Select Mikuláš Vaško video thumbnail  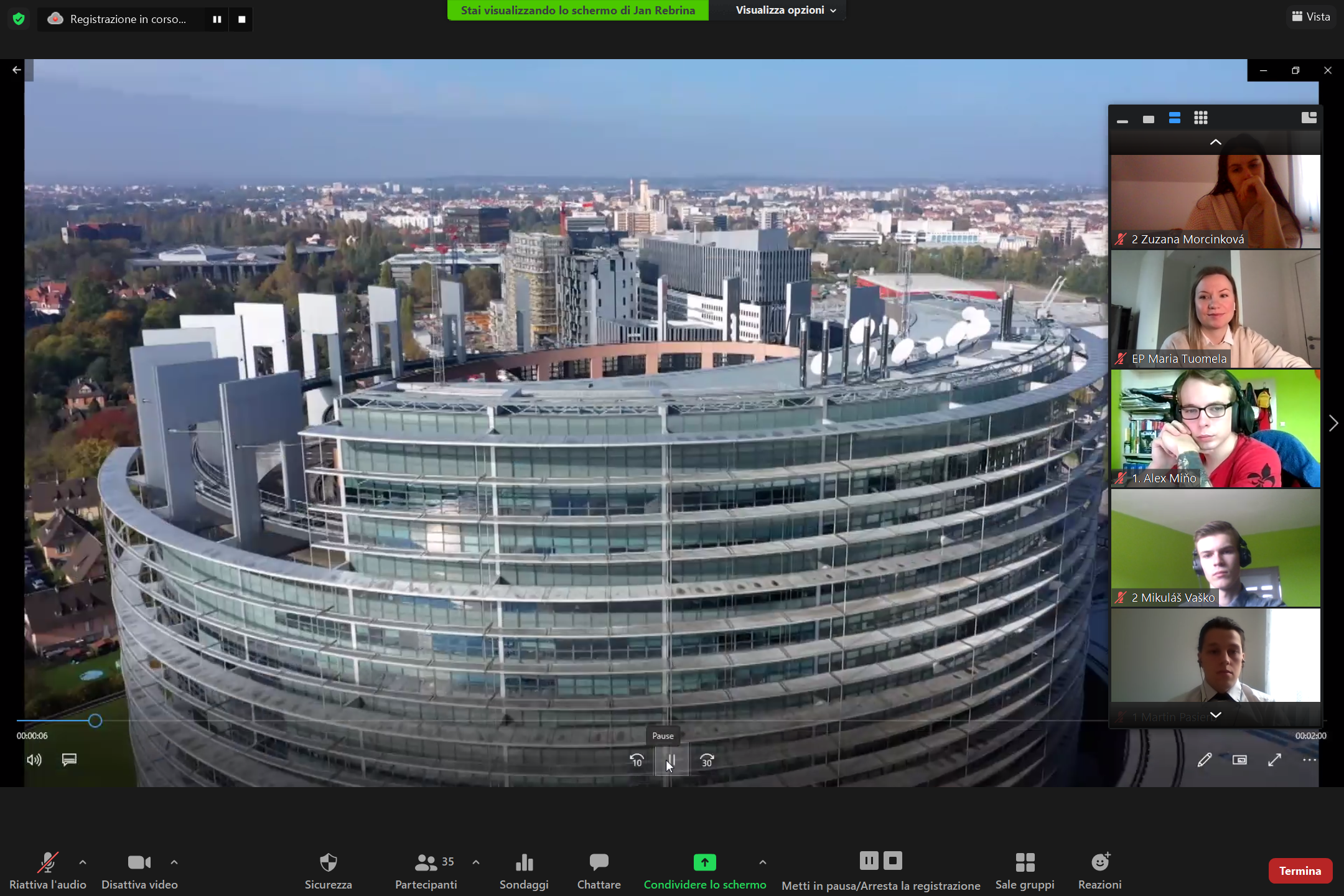click(1216, 548)
